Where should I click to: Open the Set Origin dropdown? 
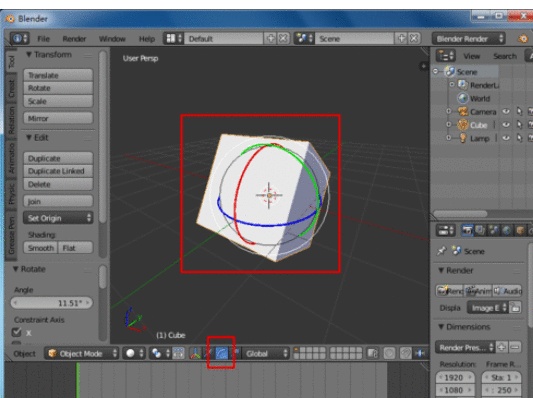pyautogui.click(x=58, y=218)
